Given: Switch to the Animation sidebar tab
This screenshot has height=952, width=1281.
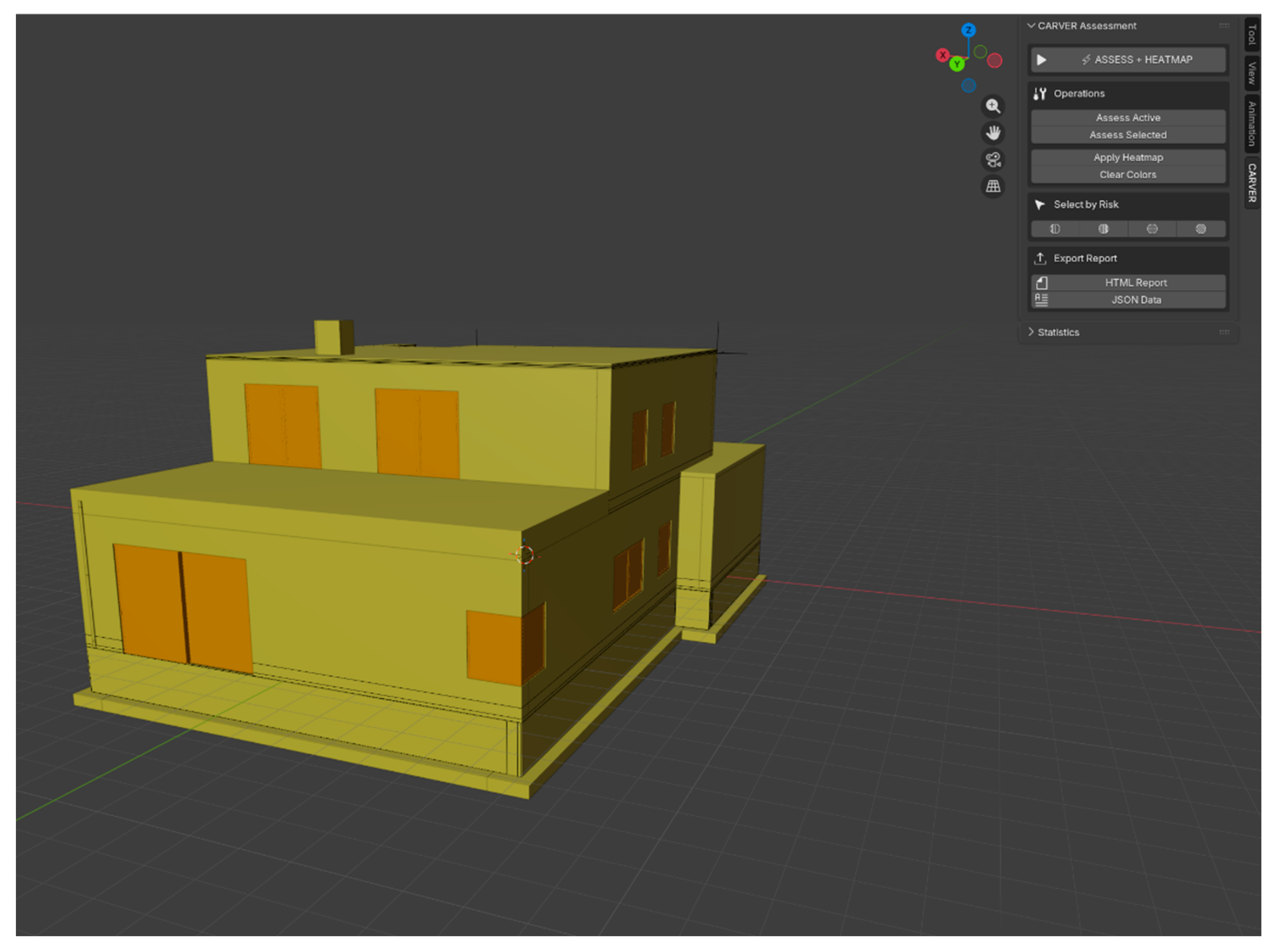Looking at the screenshot, I should click(1252, 123).
